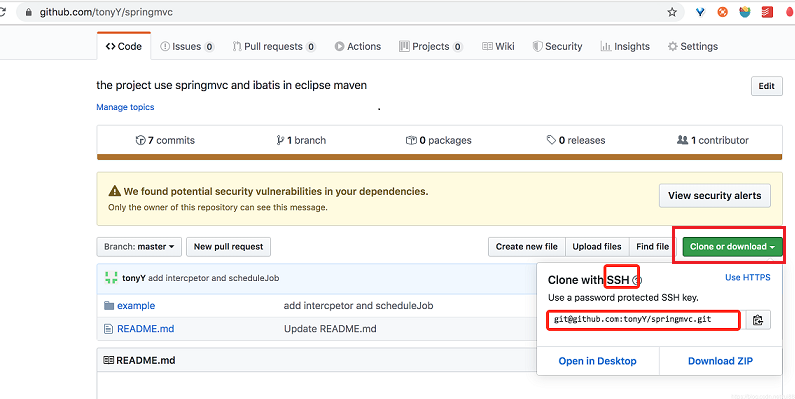The image size is (795, 399).
Task: Click tonyY's avatar in commit bar
Action: [x=111, y=278]
